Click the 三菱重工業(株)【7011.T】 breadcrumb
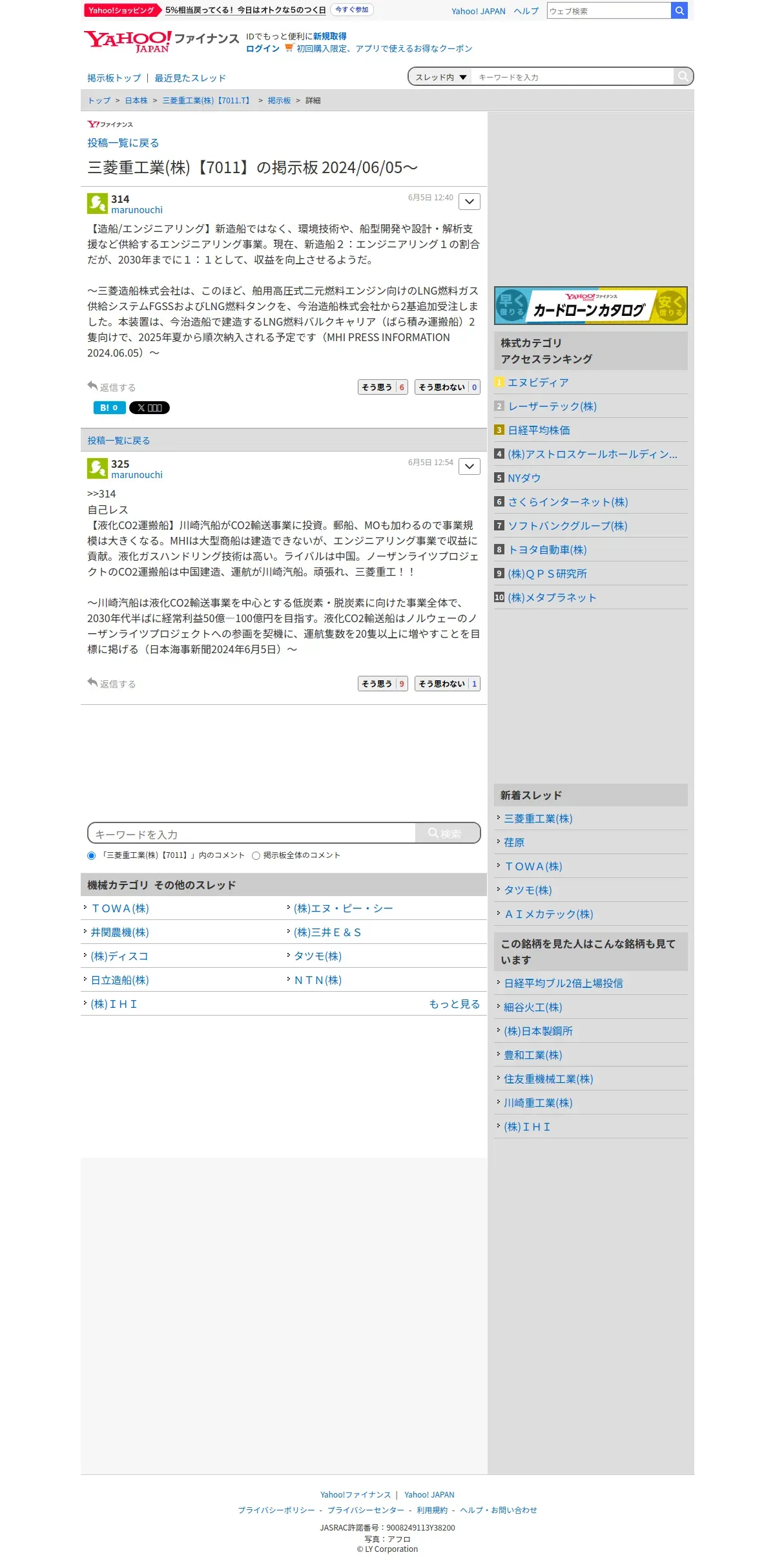 tap(207, 101)
